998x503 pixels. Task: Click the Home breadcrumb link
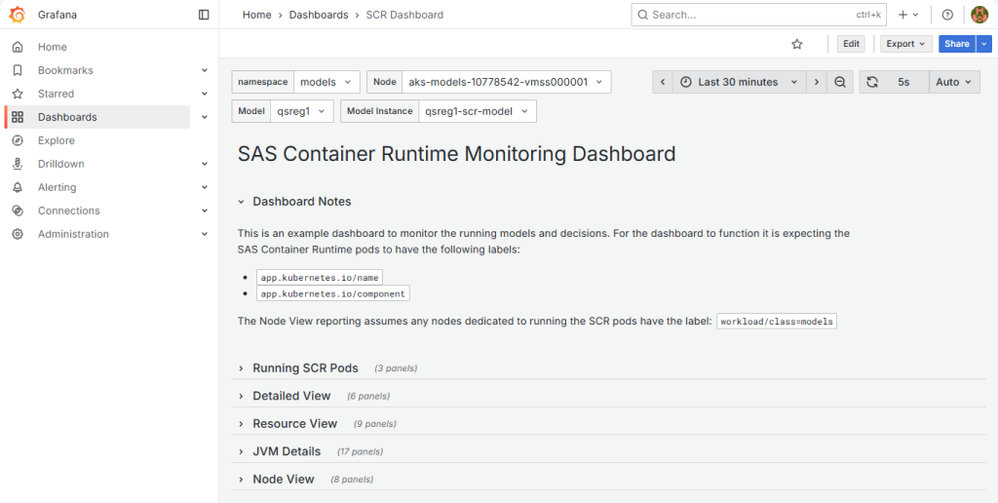point(257,15)
